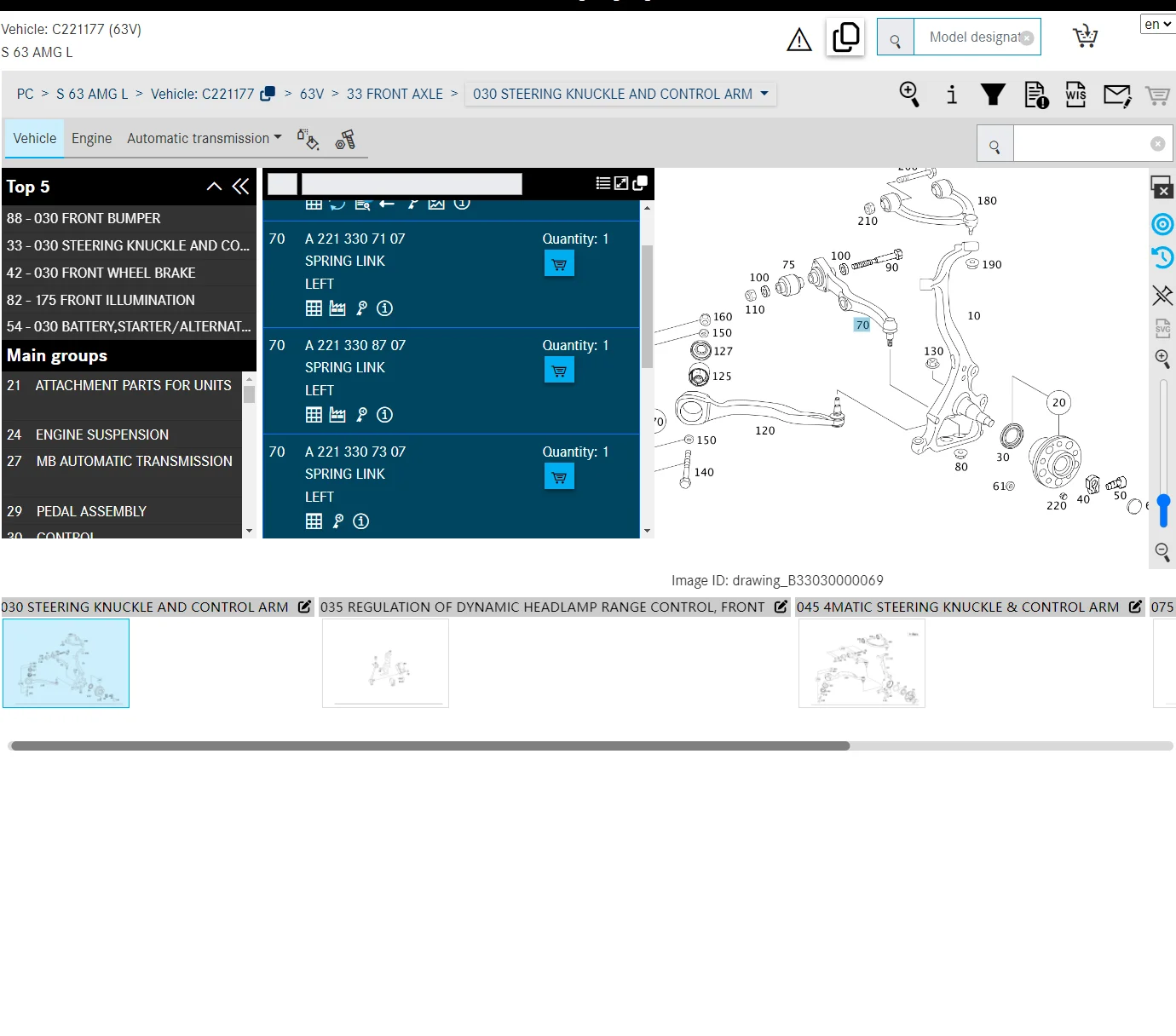Select main group 24 Engine Suspension

point(123,435)
